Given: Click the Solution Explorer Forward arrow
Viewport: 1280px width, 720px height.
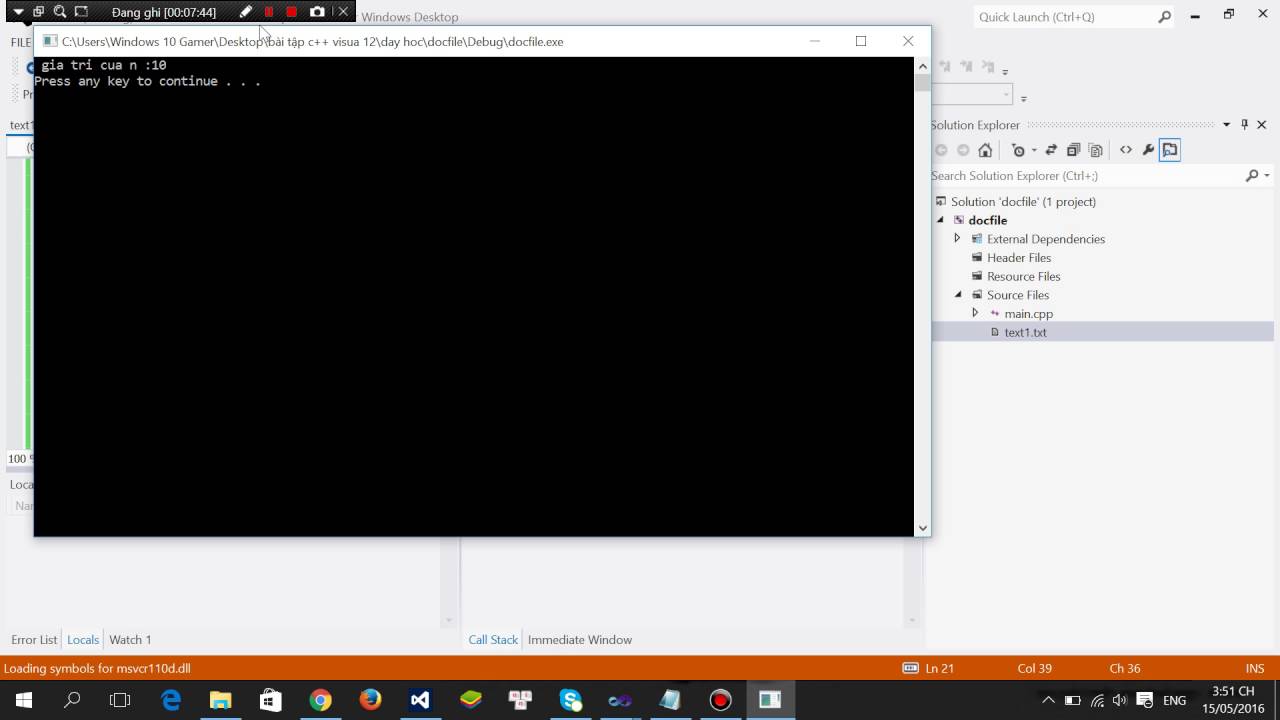Looking at the screenshot, I should pos(963,150).
